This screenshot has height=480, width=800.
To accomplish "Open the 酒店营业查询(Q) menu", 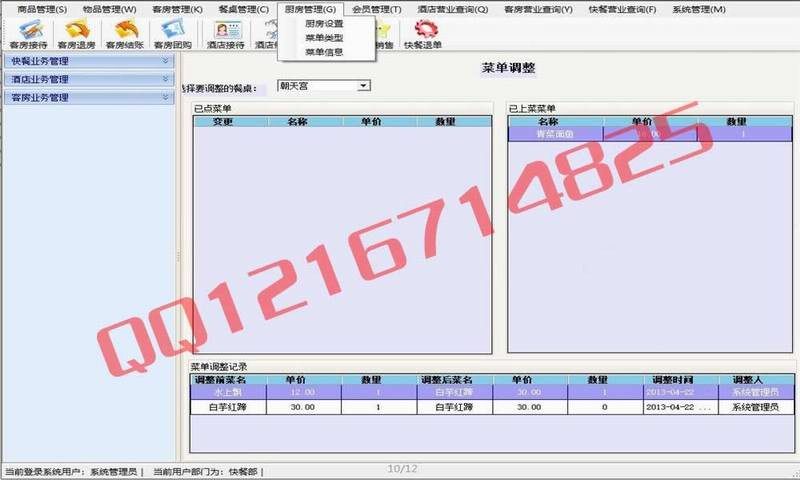I will coord(453,9).
